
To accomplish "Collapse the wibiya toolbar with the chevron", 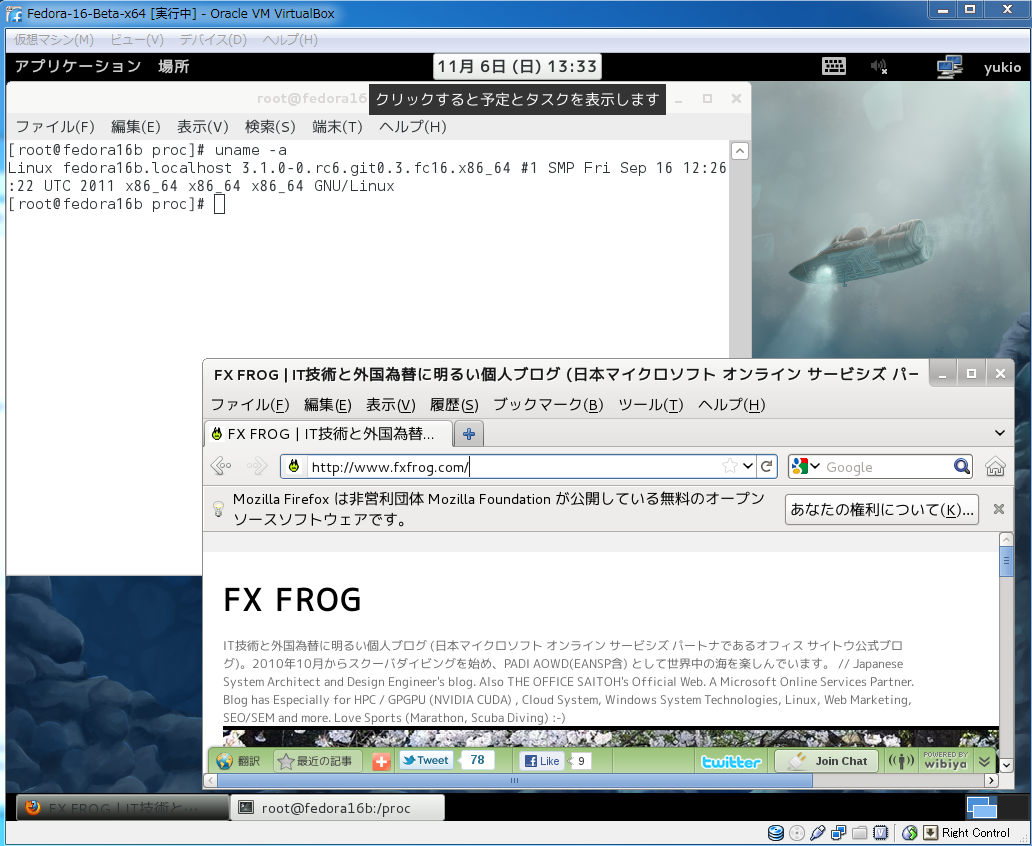I will coord(984,761).
